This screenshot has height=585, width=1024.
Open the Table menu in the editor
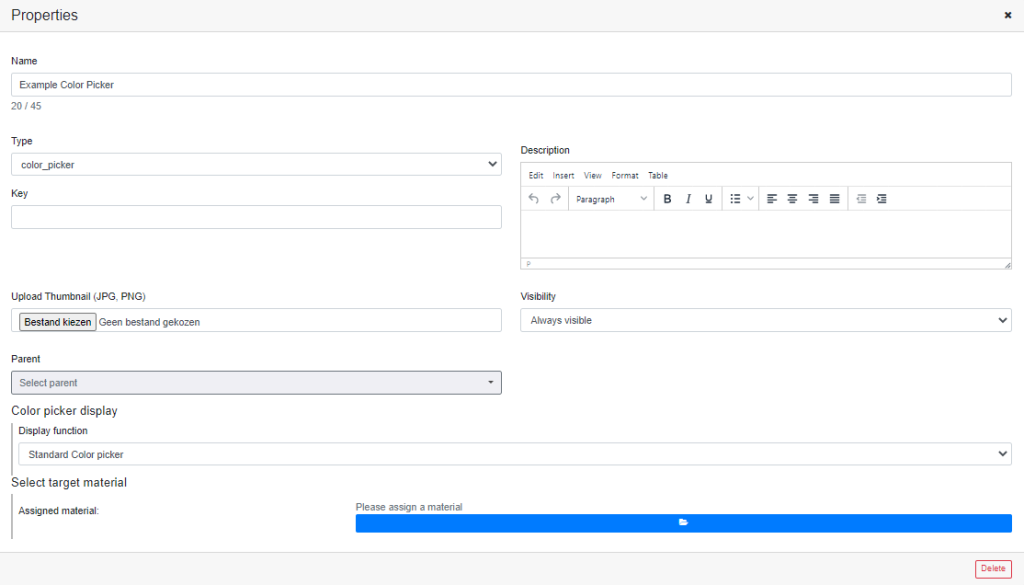pos(658,175)
